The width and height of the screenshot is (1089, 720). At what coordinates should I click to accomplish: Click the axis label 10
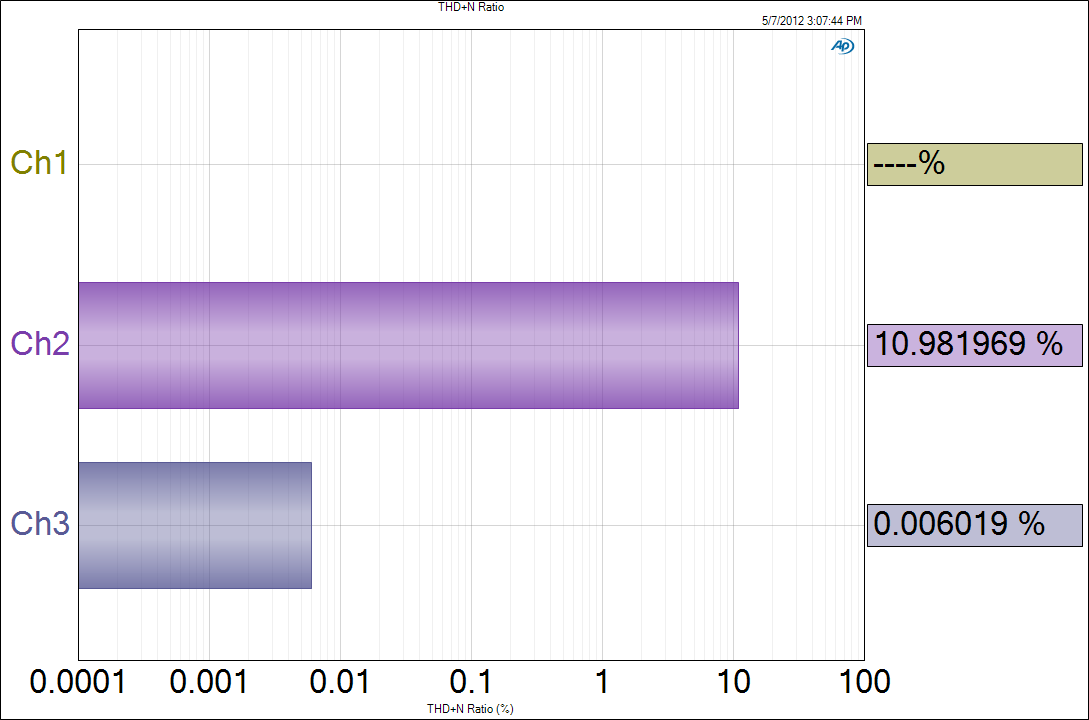coord(733,682)
